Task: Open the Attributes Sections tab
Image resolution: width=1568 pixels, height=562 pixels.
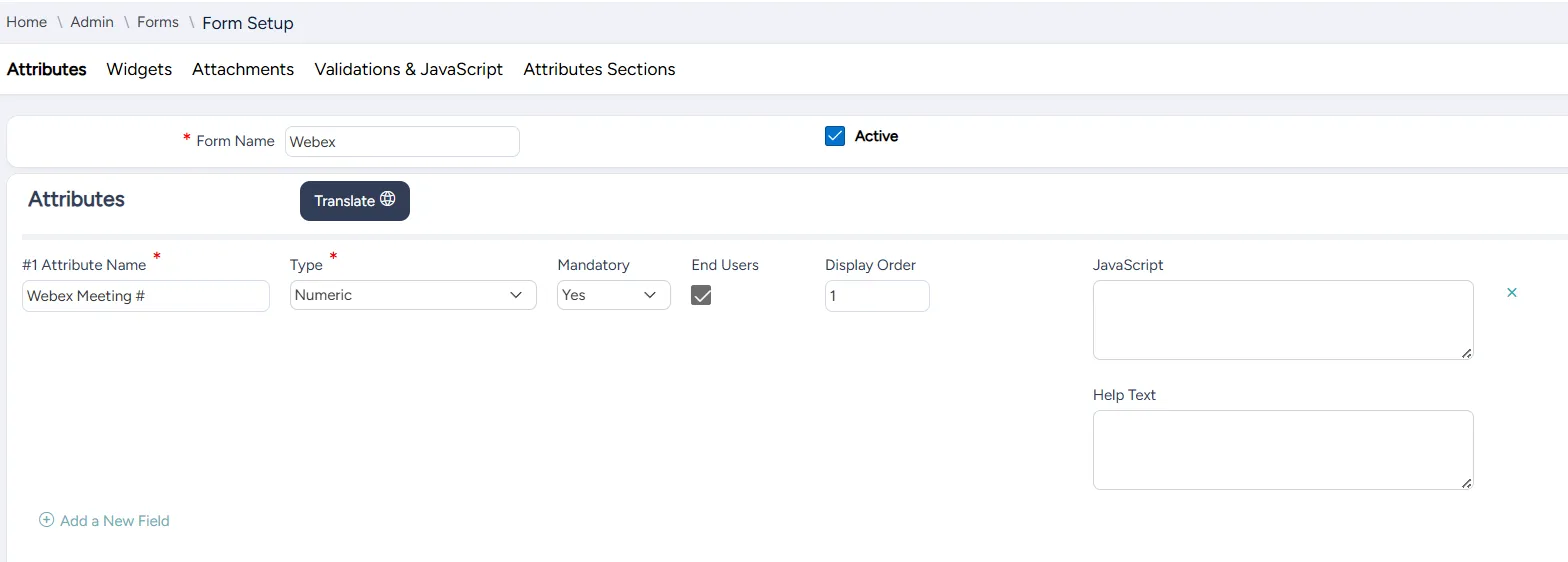Action: (599, 69)
